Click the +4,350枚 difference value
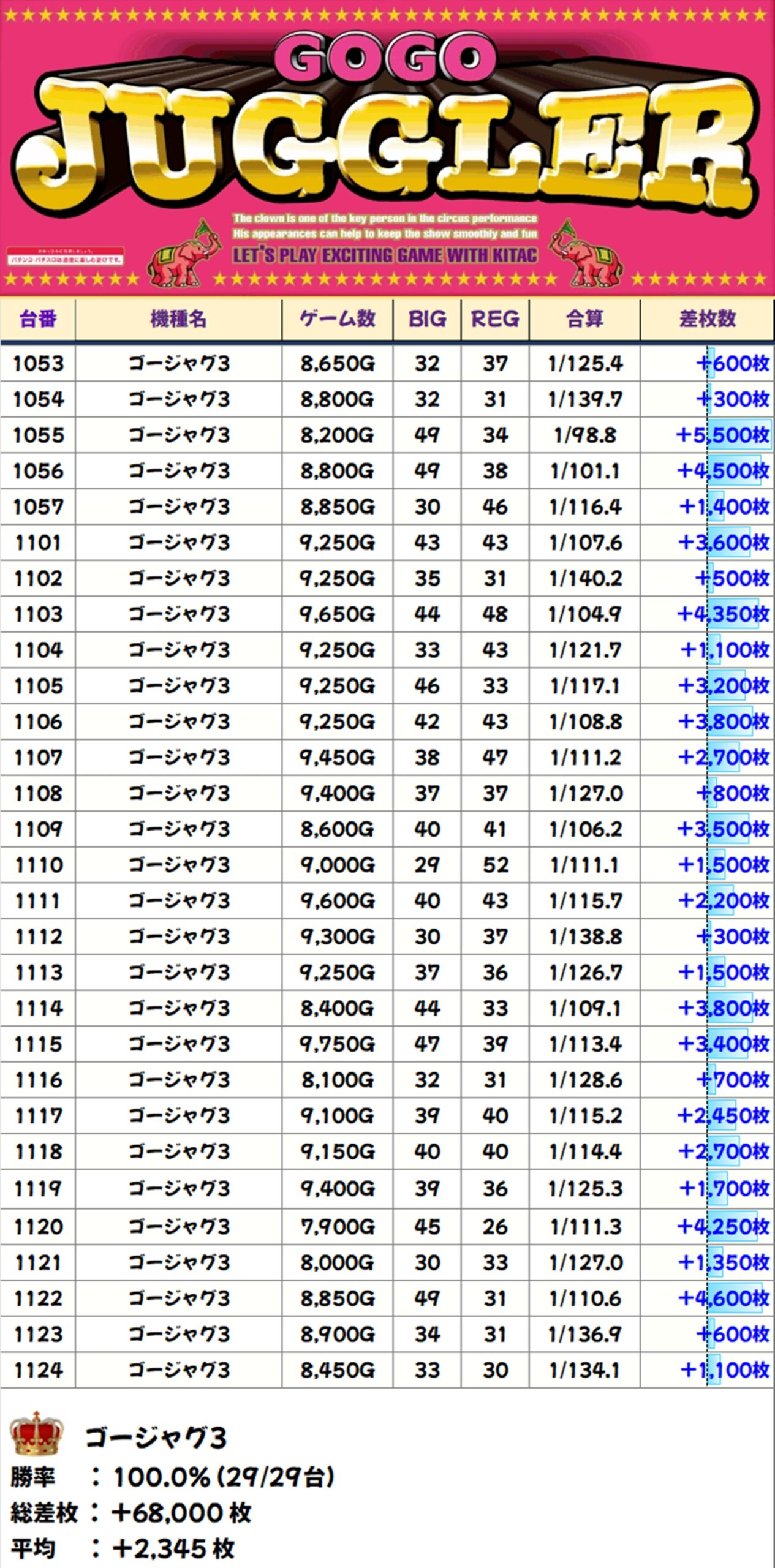775x1568 pixels. click(722, 614)
